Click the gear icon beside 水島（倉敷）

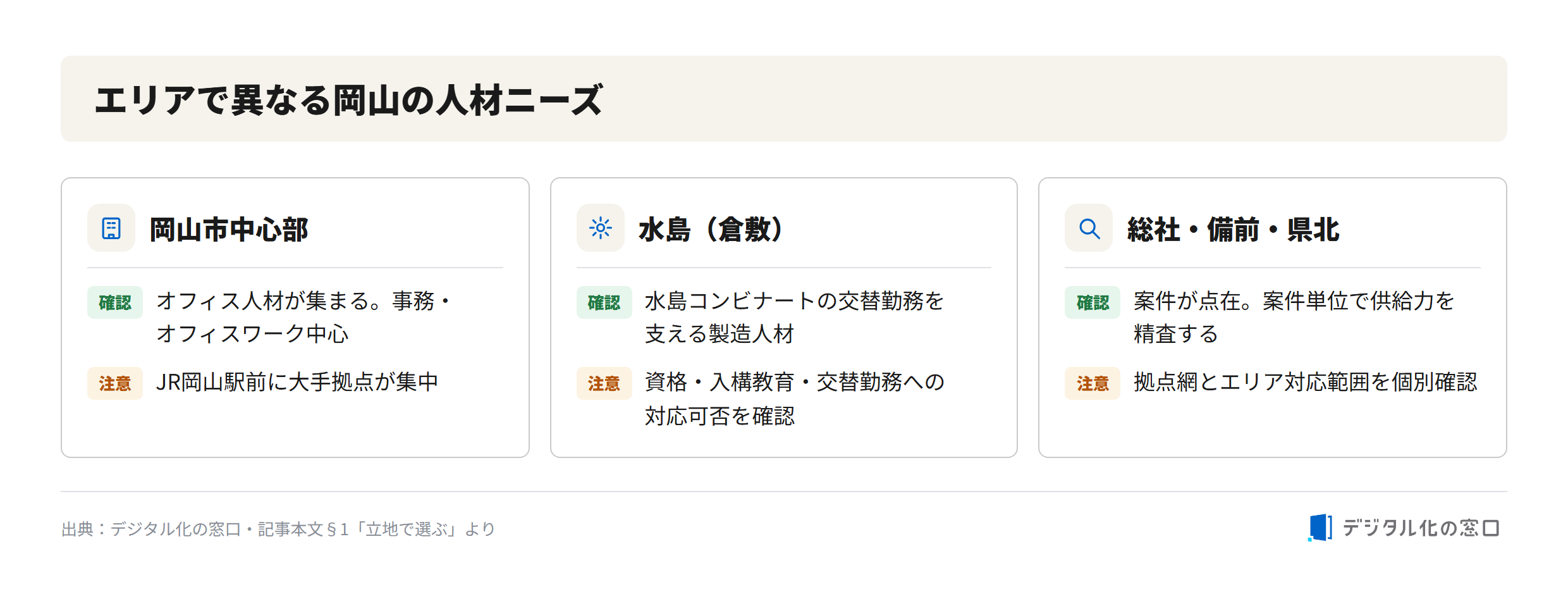[x=600, y=228]
